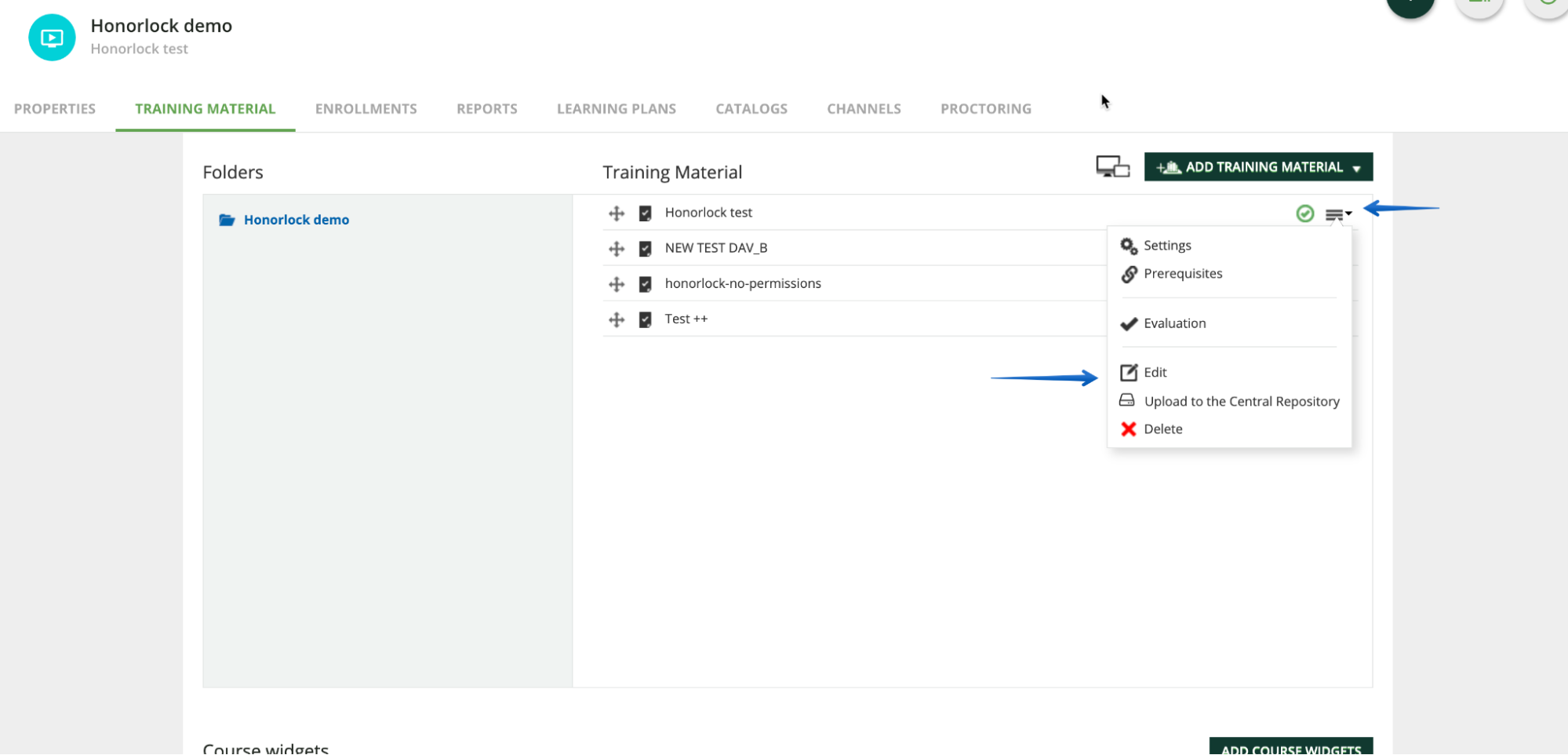The height and width of the screenshot is (755, 1568).
Task: Choose Prerequisites from the context menu
Action: point(1183,274)
